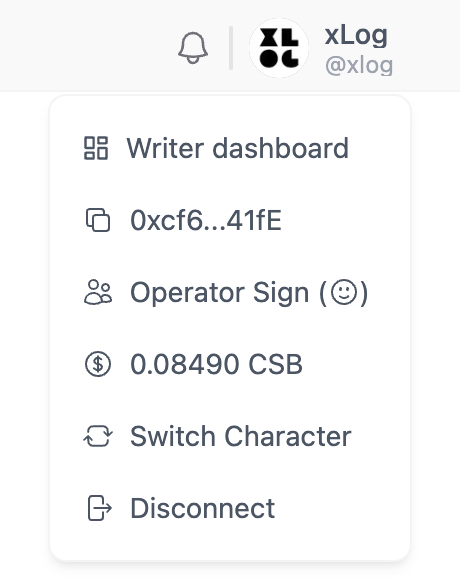Open Writer dashboard menu entry
Image resolution: width=460 pixels, height=588 pixels.
[x=230, y=148]
